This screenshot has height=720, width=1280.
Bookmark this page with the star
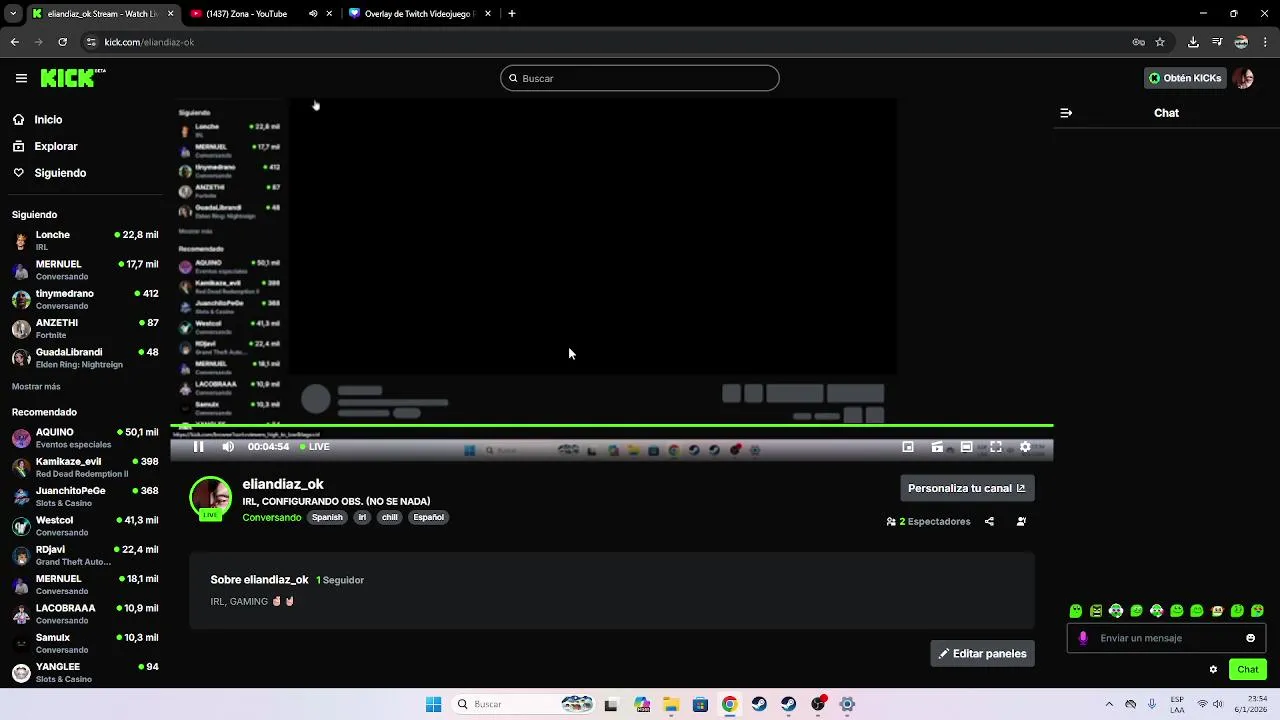point(1160,42)
